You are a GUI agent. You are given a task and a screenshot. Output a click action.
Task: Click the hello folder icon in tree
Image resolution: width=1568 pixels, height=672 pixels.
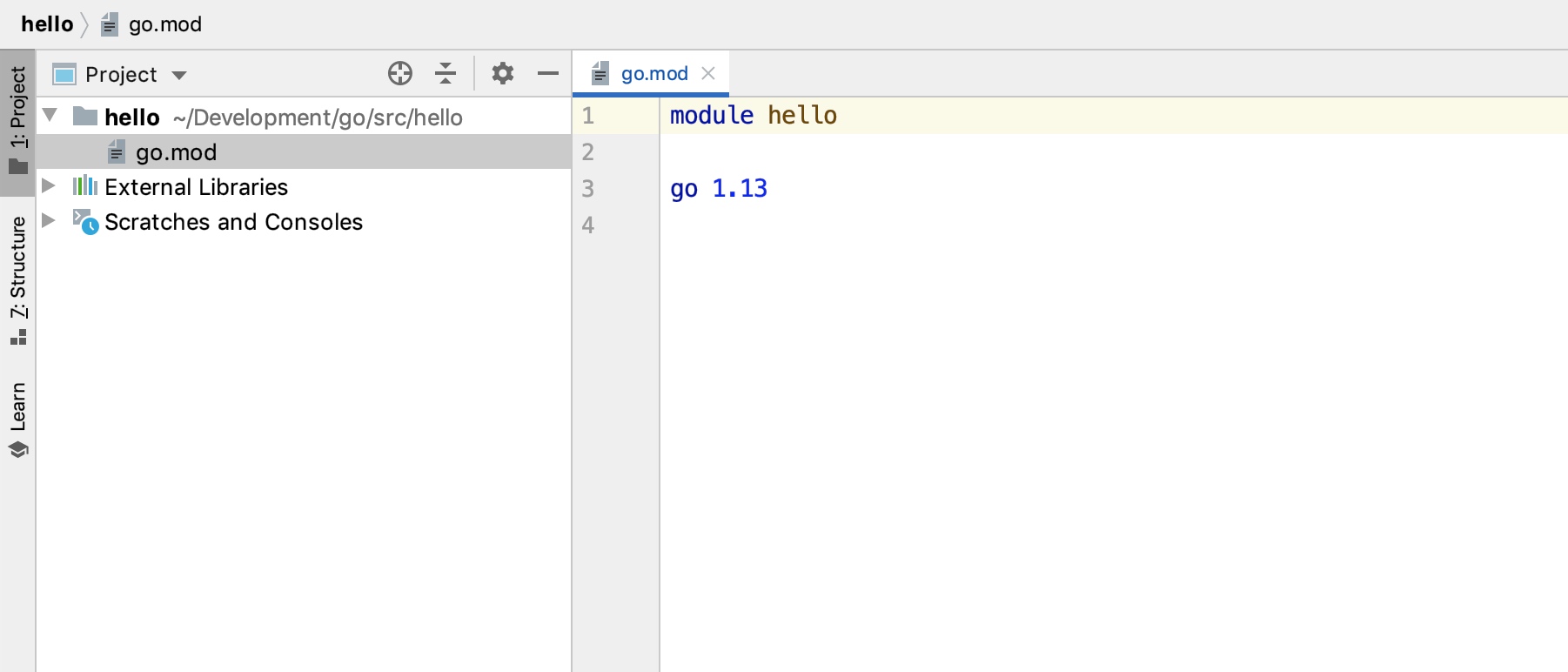[x=85, y=116]
